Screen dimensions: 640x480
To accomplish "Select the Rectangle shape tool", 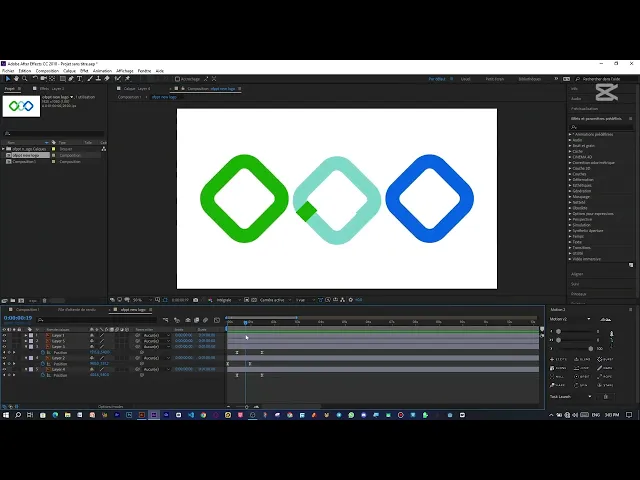I will tap(62, 79).
